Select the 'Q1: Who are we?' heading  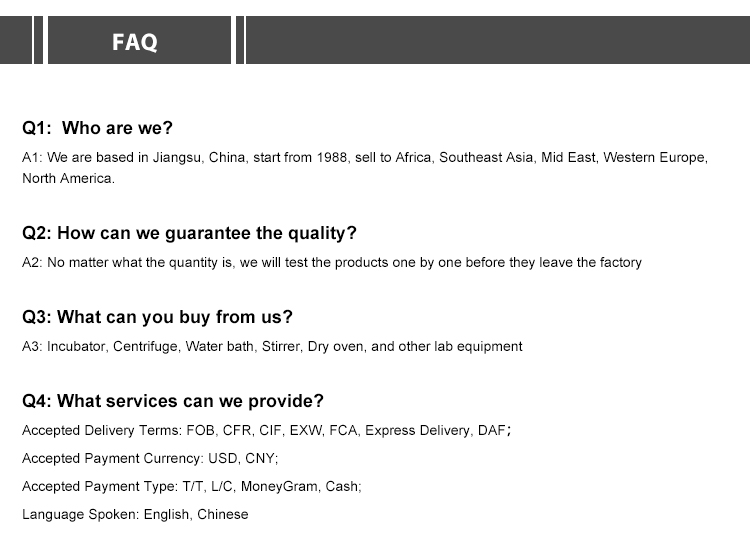coord(97,128)
